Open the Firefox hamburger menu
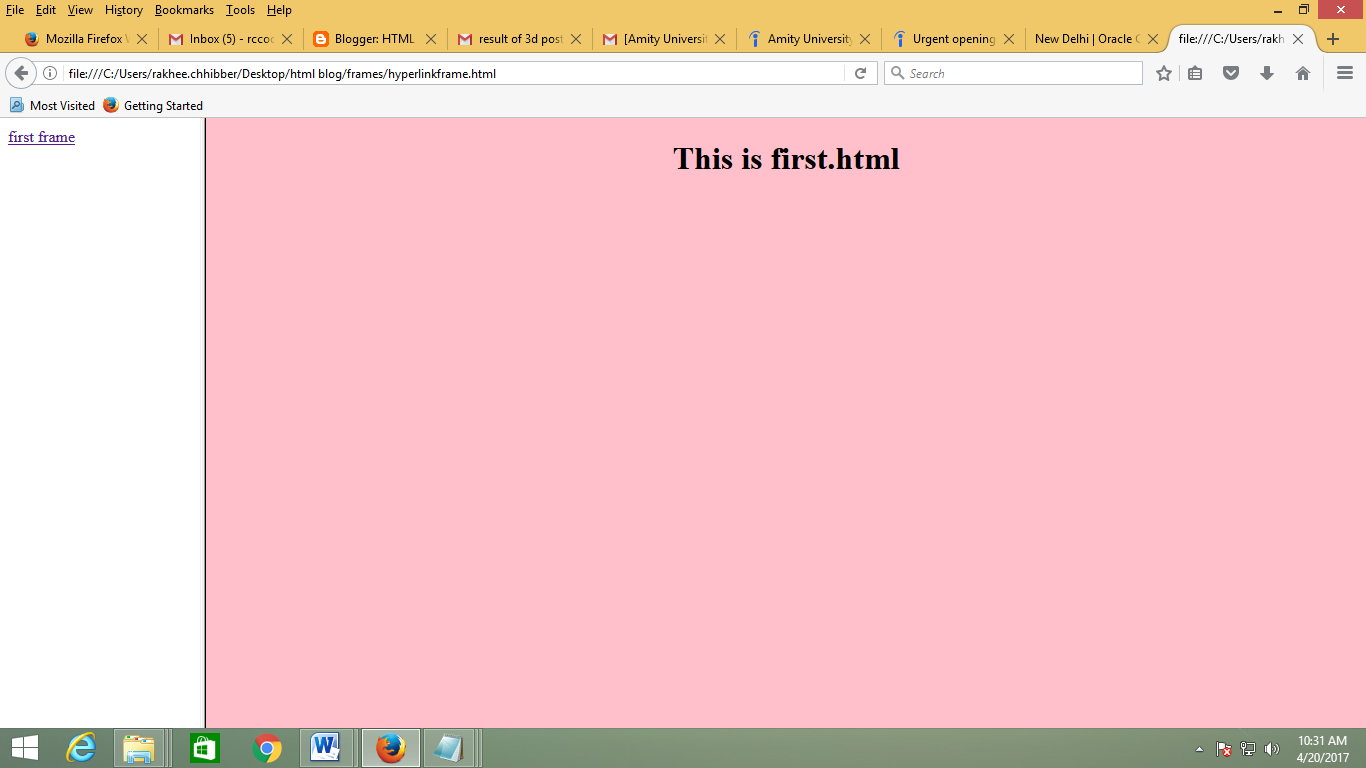This screenshot has height=768, width=1366. [x=1343, y=72]
